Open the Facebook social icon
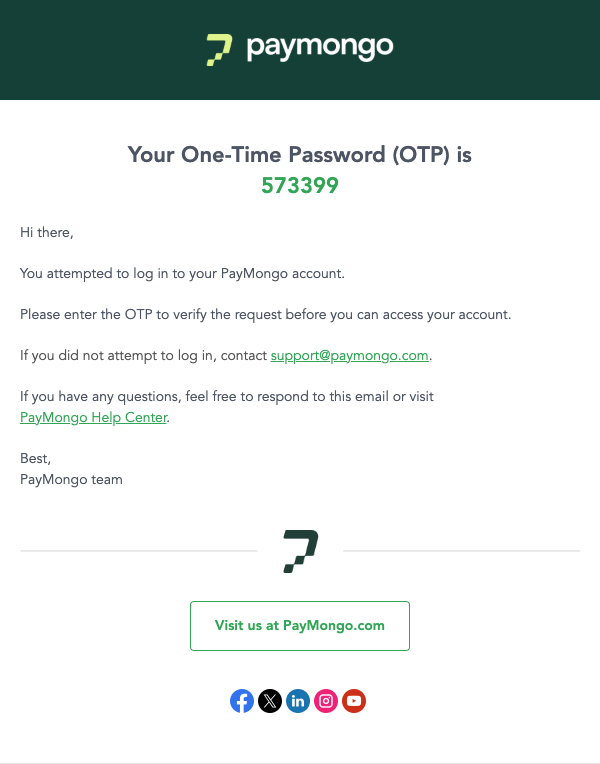 coord(242,701)
